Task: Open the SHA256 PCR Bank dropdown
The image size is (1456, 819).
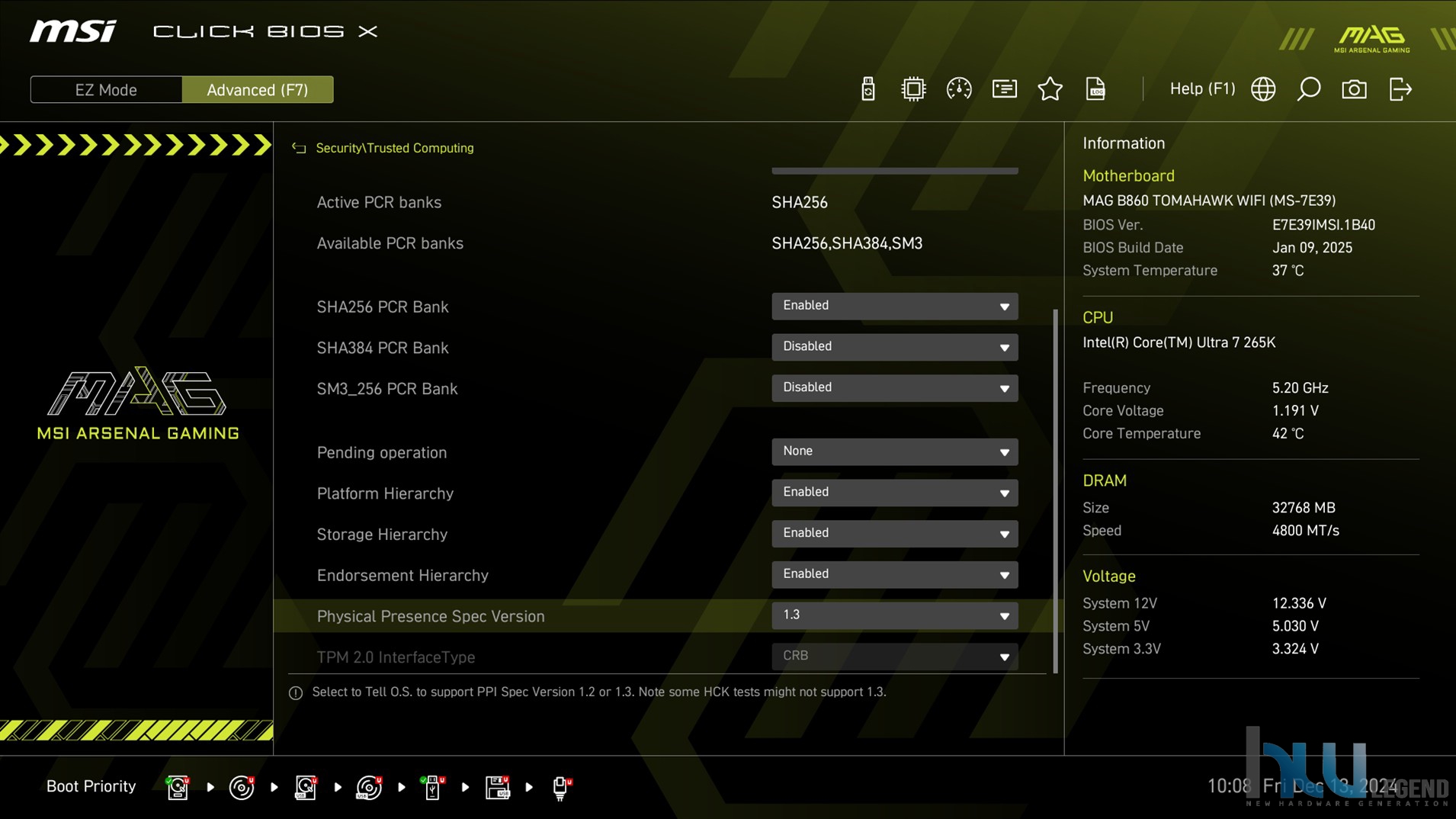Action: (x=894, y=306)
